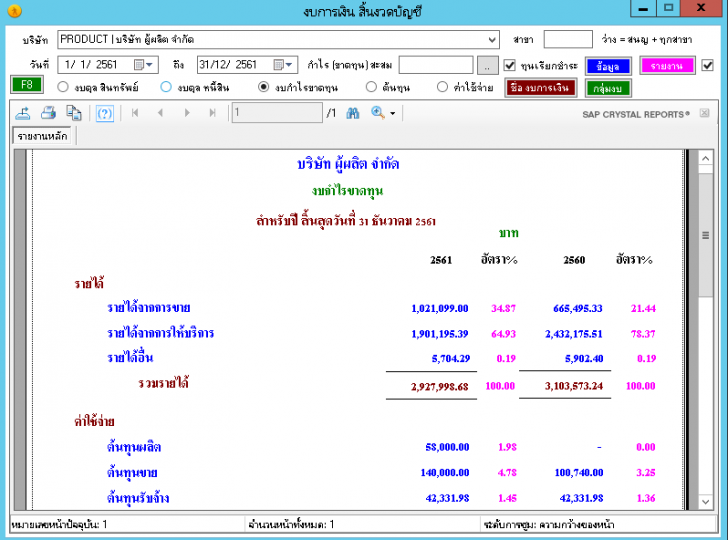Click total 3,103,573.24
The image size is (728, 540).
(x=574, y=386)
